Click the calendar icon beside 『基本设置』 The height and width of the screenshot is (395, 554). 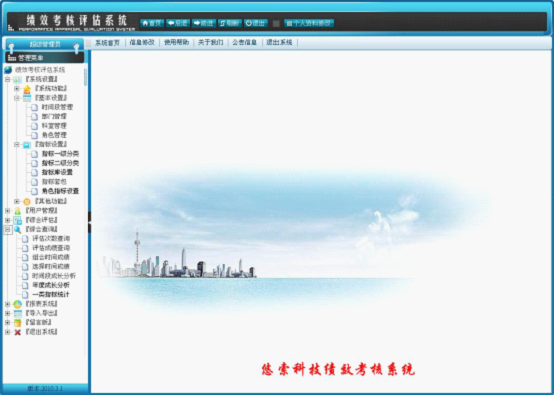27,98
